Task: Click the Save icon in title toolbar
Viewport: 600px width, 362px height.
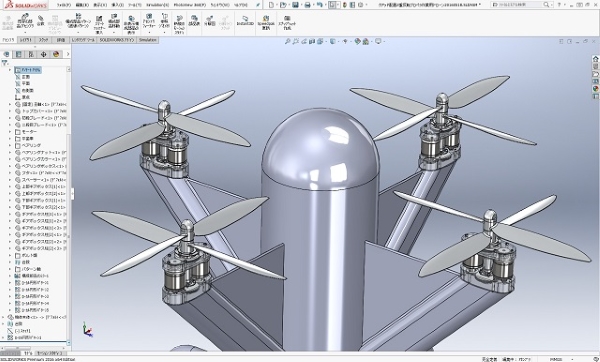Action: coord(295,5)
